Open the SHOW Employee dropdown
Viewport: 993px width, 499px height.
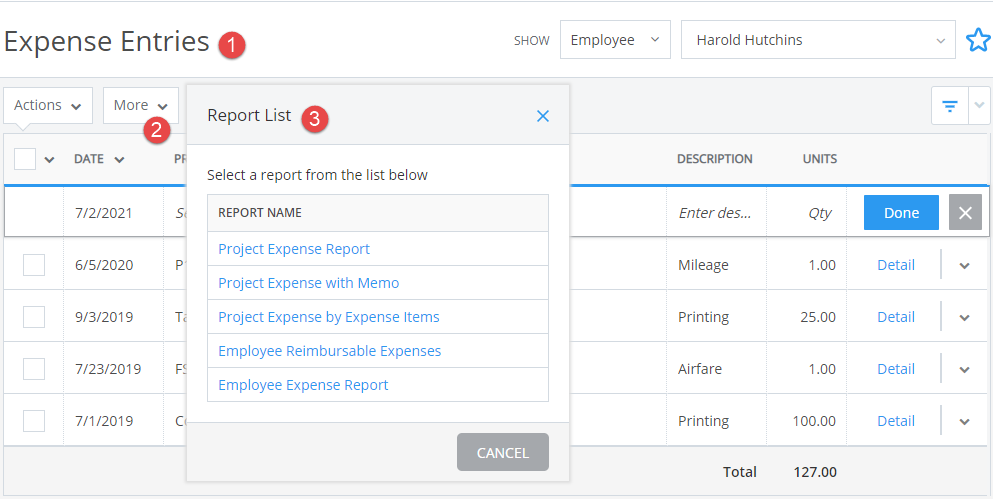(615, 40)
